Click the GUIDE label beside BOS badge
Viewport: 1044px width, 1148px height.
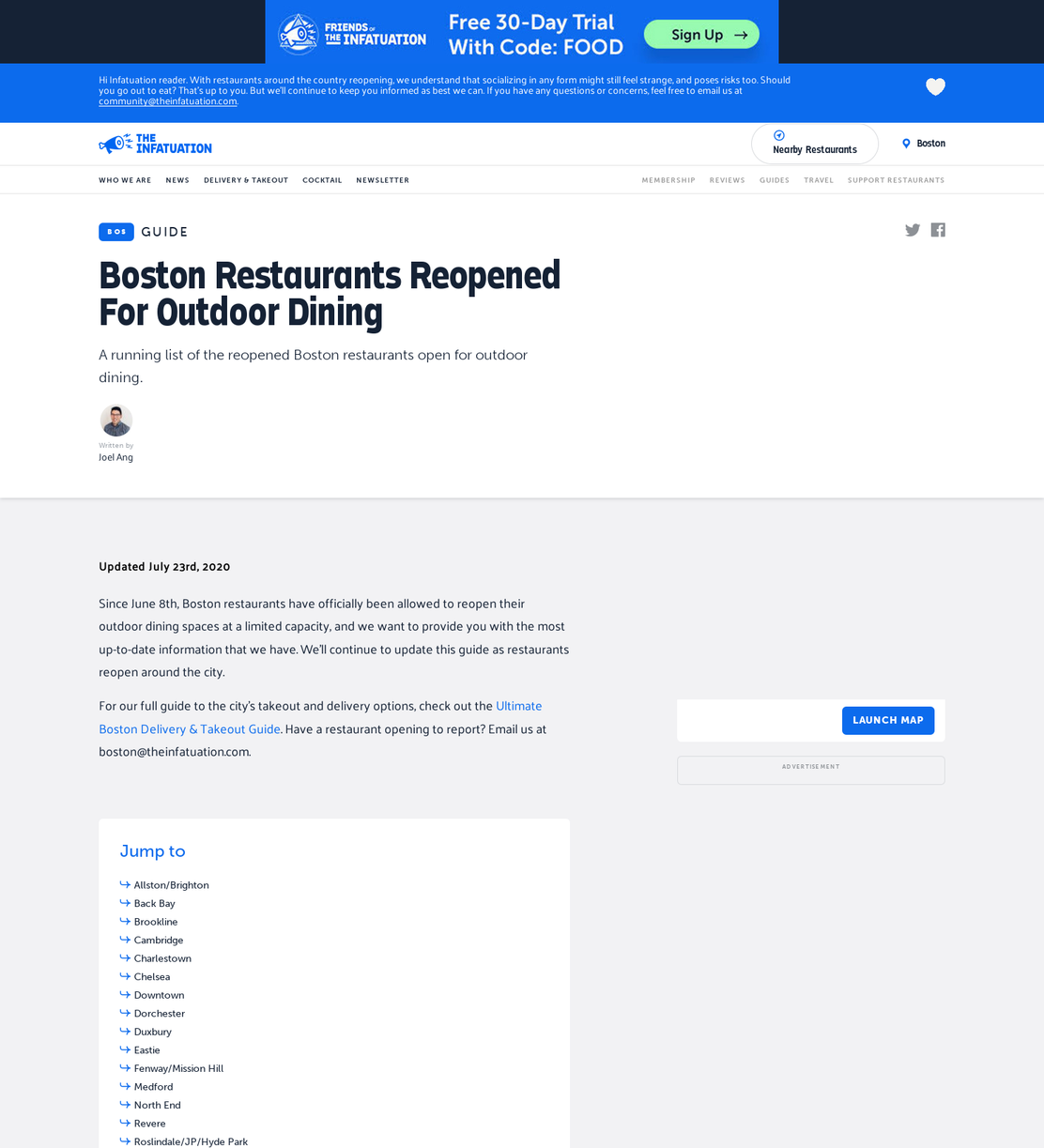click(164, 232)
